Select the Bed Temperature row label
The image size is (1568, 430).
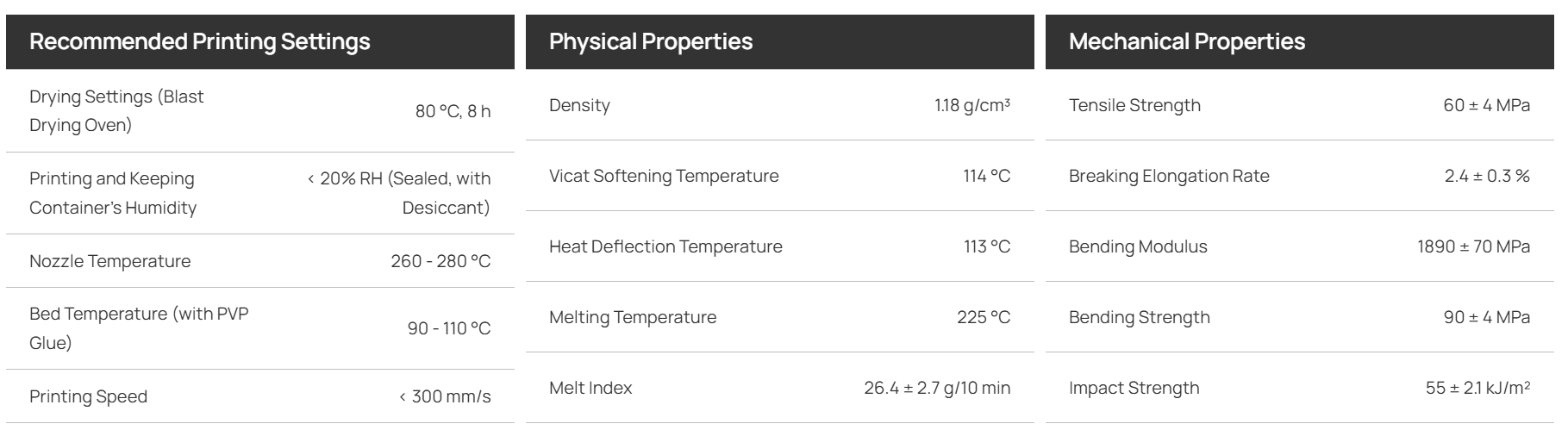click(139, 328)
